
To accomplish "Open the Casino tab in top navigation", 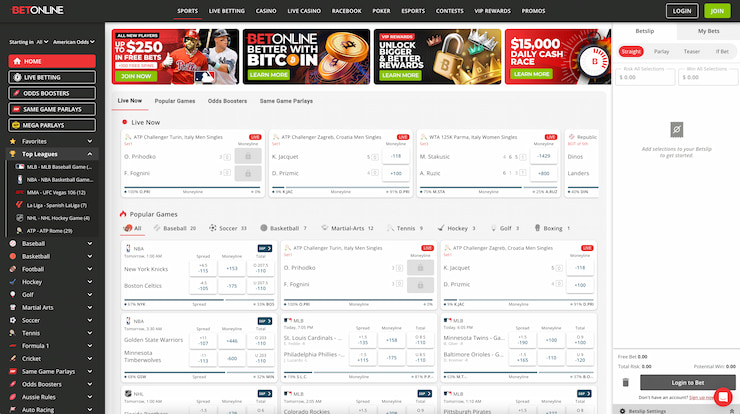I will coord(266,11).
